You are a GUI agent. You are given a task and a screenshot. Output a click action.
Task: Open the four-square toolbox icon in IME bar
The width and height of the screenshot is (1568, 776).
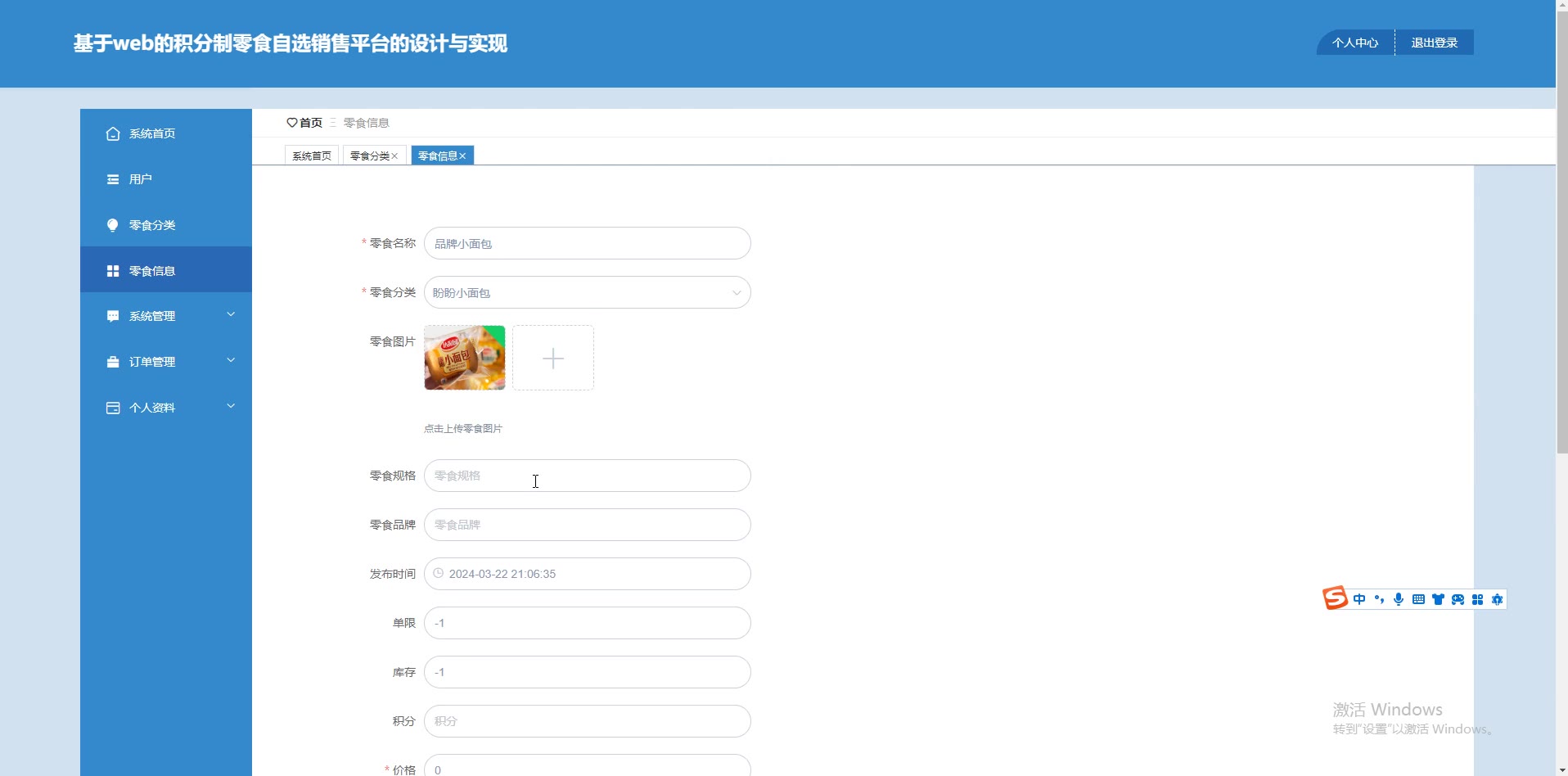click(x=1477, y=599)
